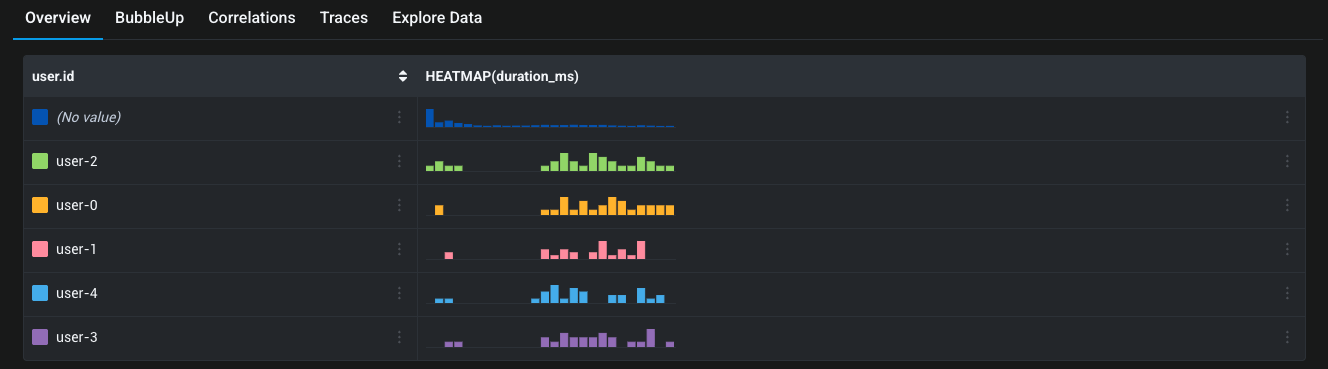Sort by the user.id column arrows
The width and height of the screenshot is (1328, 369).
(x=403, y=76)
